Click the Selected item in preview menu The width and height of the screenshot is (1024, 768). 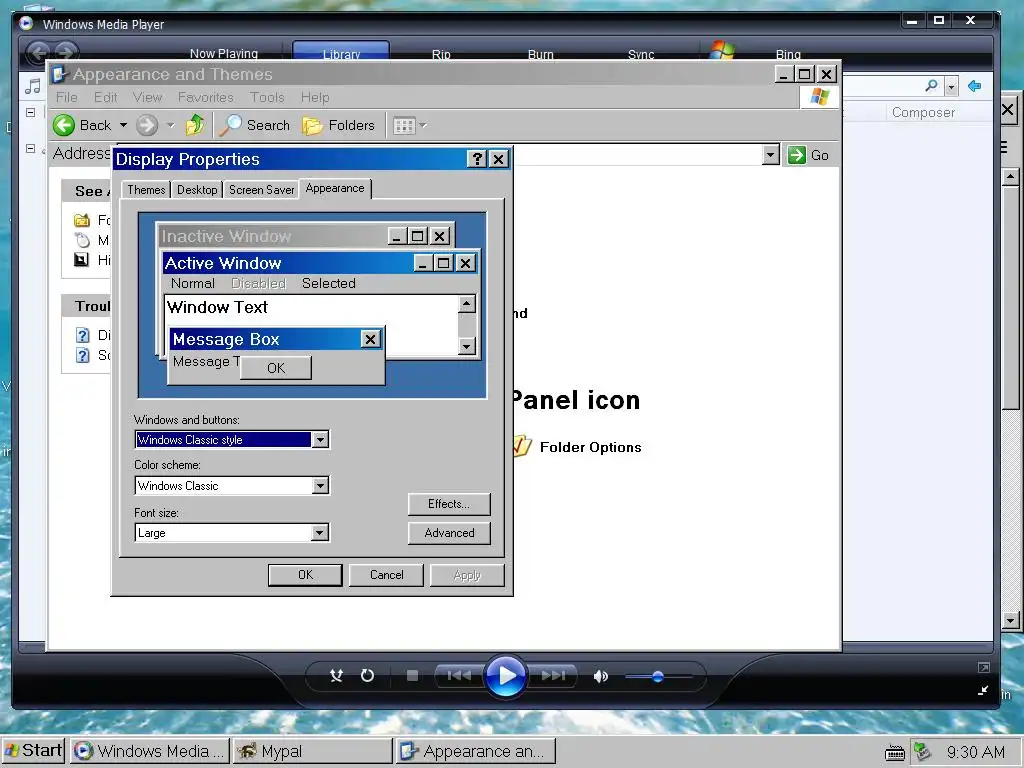click(328, 283)
